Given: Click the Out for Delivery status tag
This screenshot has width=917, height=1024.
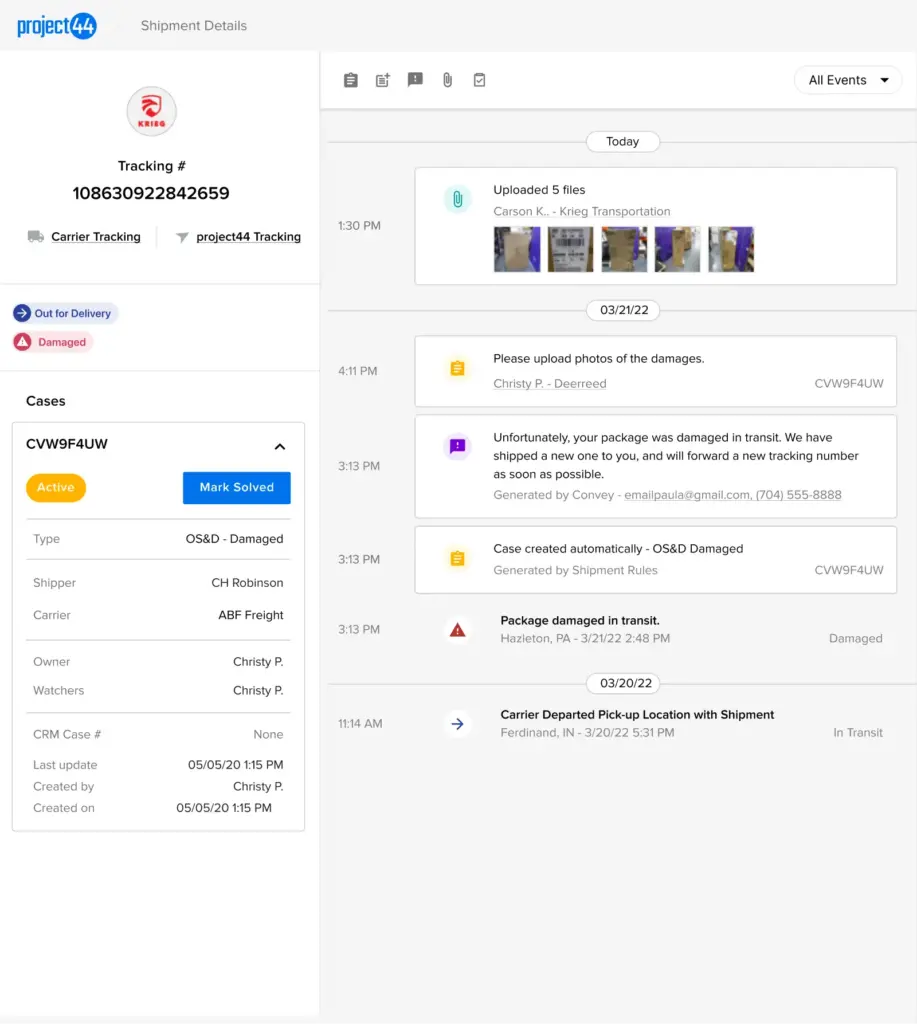Looking at the screenshot, I should pos(65,314).
